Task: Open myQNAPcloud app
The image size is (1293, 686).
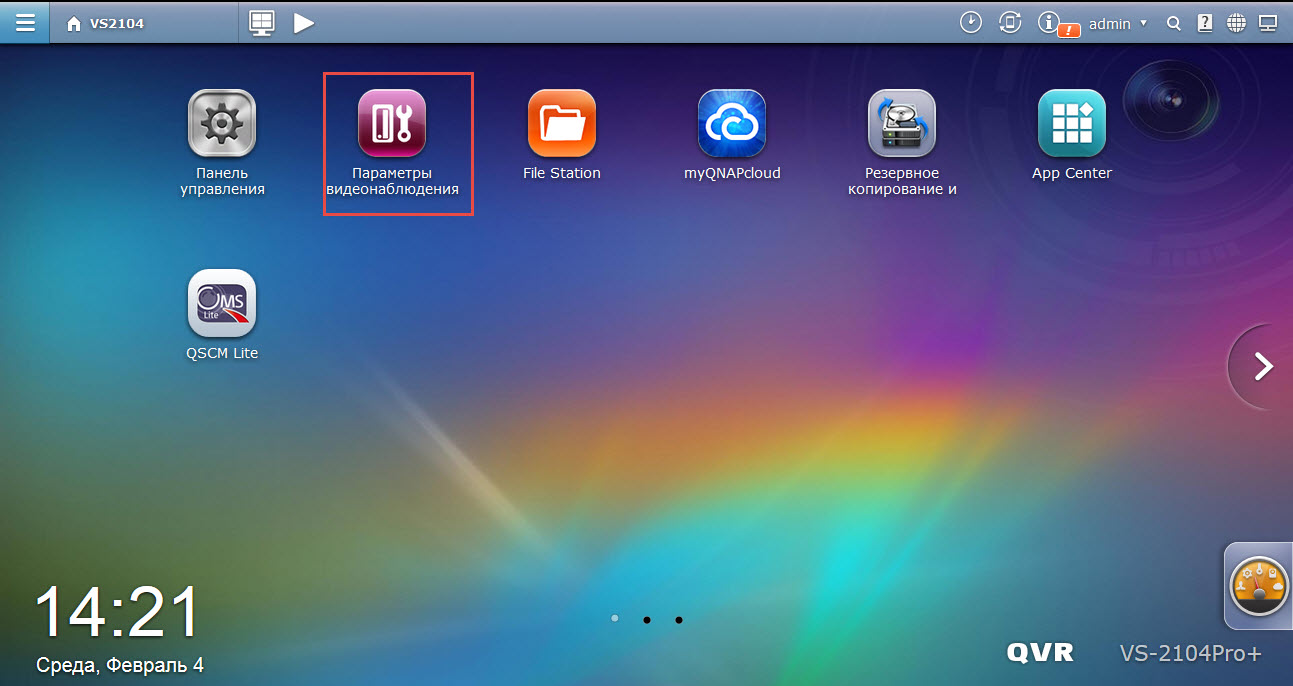Action: pos(732,135)
